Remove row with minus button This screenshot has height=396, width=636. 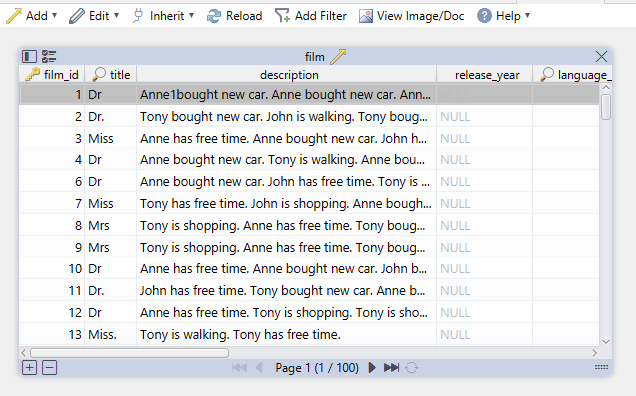49,368
